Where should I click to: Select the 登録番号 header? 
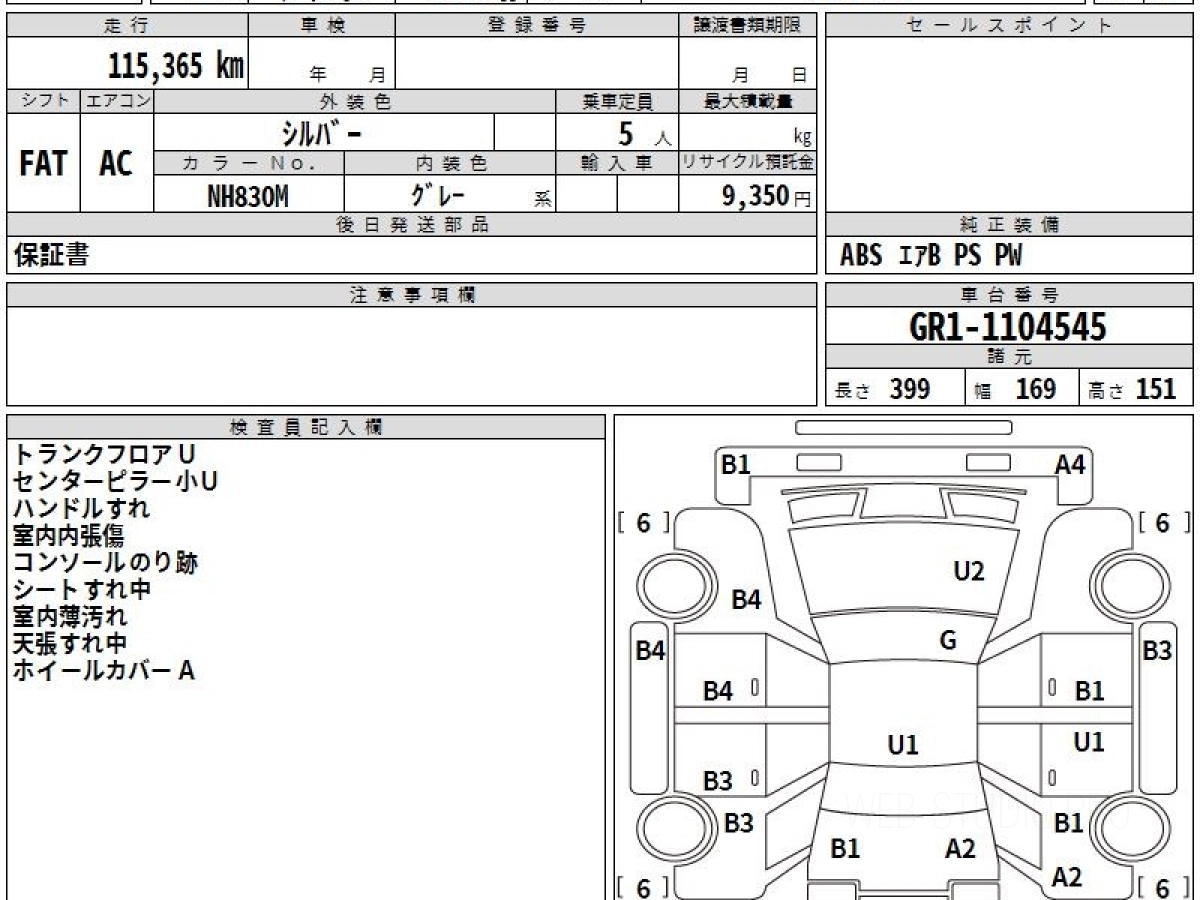tap(537, 26)
